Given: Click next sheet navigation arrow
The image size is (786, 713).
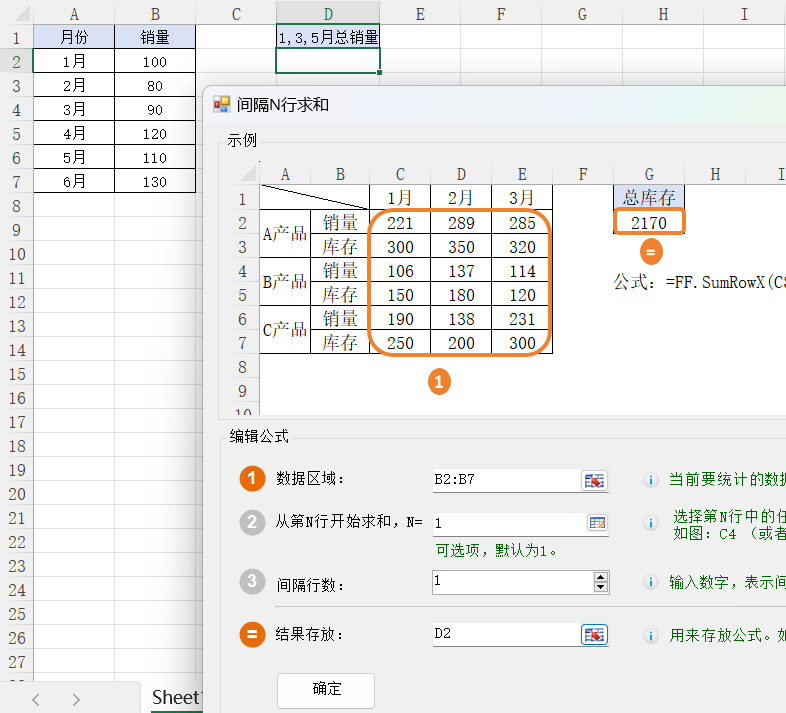Looking at the screenshot, I should (x=76, y=699).
